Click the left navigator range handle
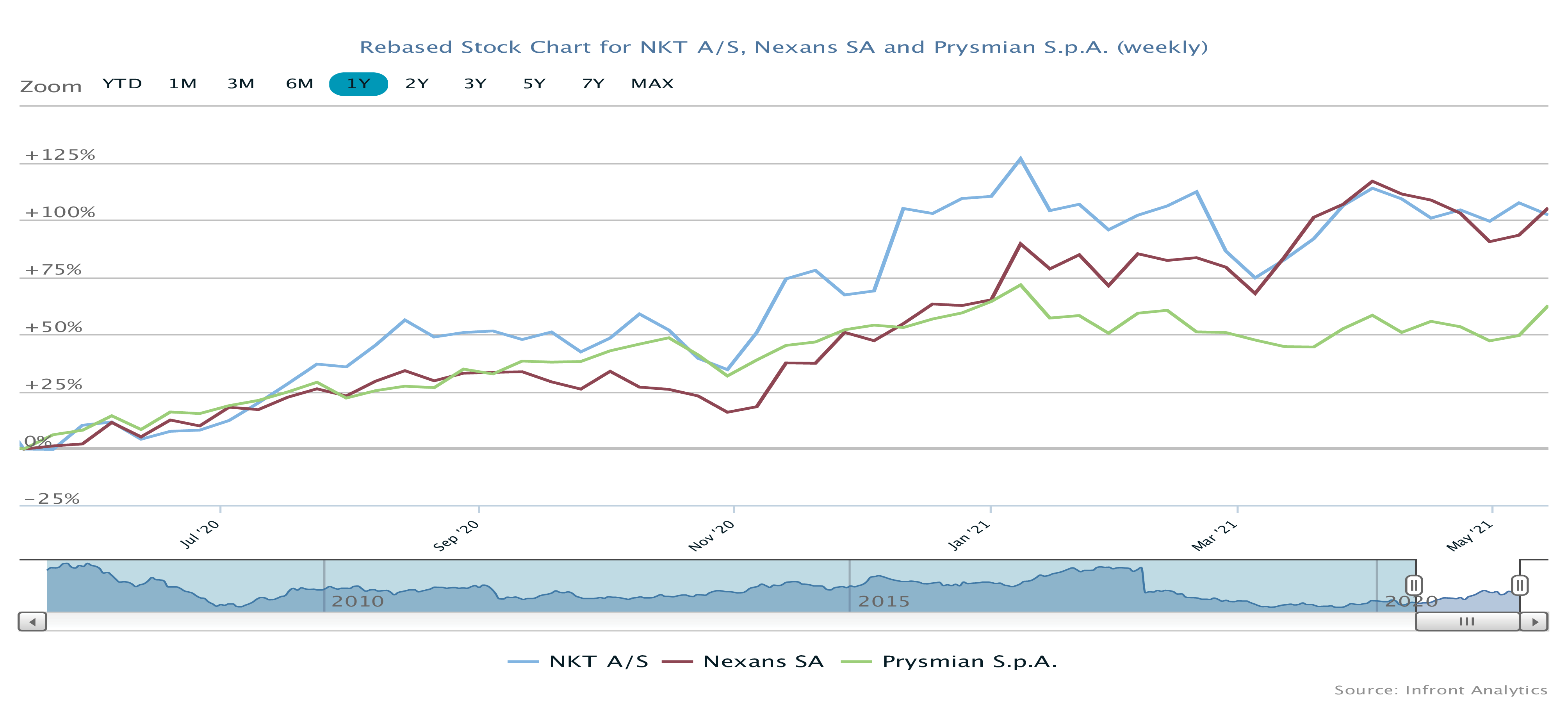1568x701 pixels. [x=1414, y=585]
